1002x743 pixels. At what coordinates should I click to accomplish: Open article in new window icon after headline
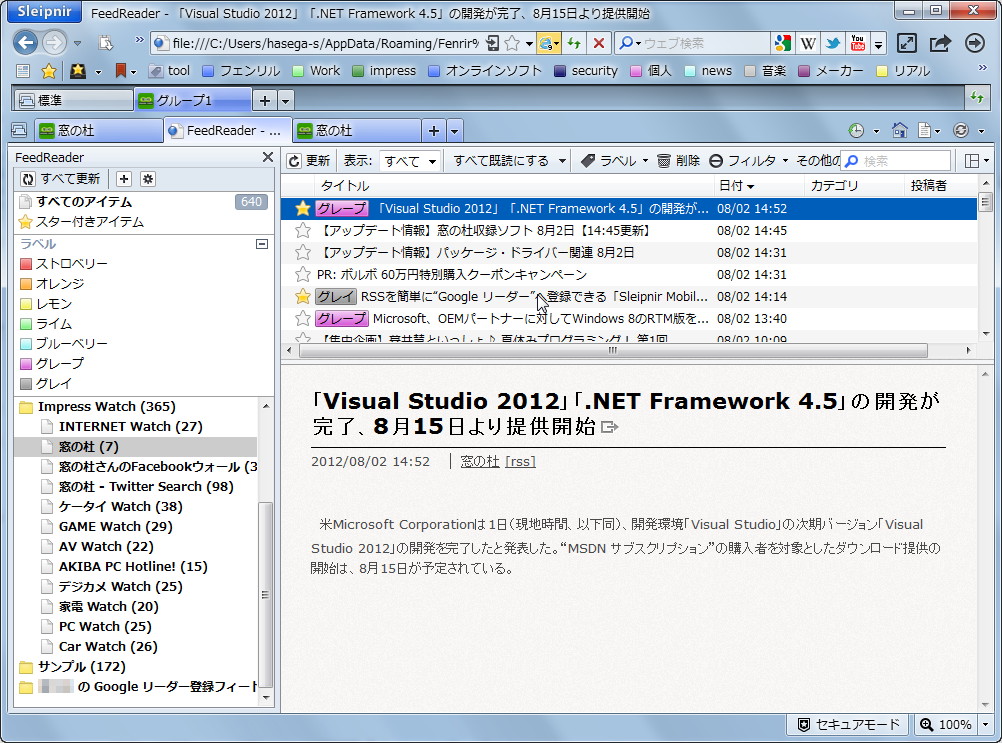click(610, 427)
